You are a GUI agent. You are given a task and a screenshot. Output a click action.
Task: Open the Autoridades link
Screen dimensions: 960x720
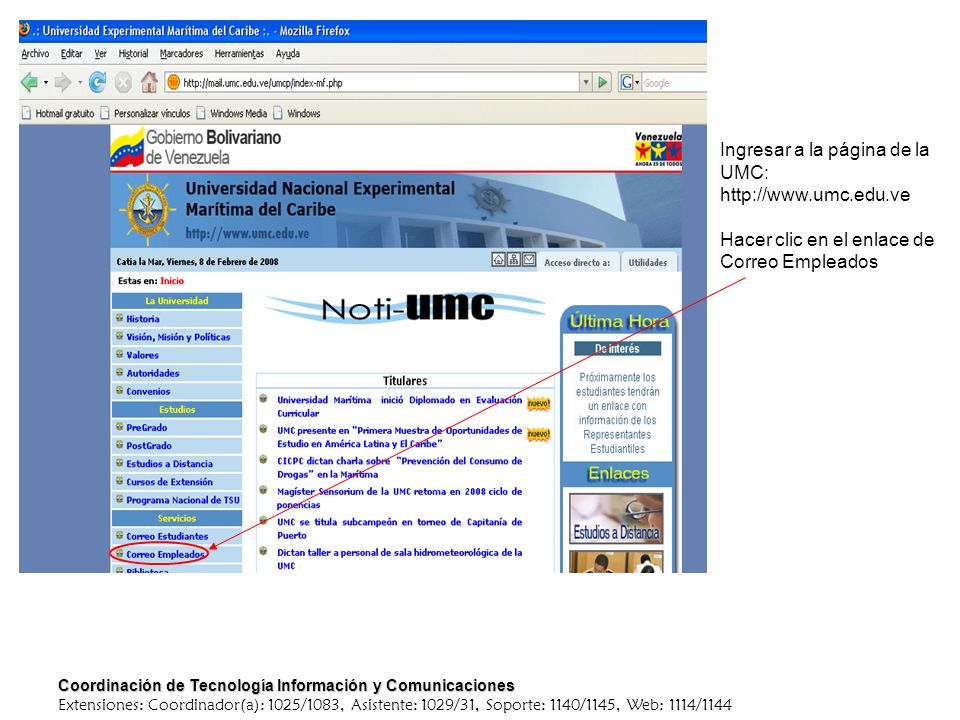tap(152, 373)
